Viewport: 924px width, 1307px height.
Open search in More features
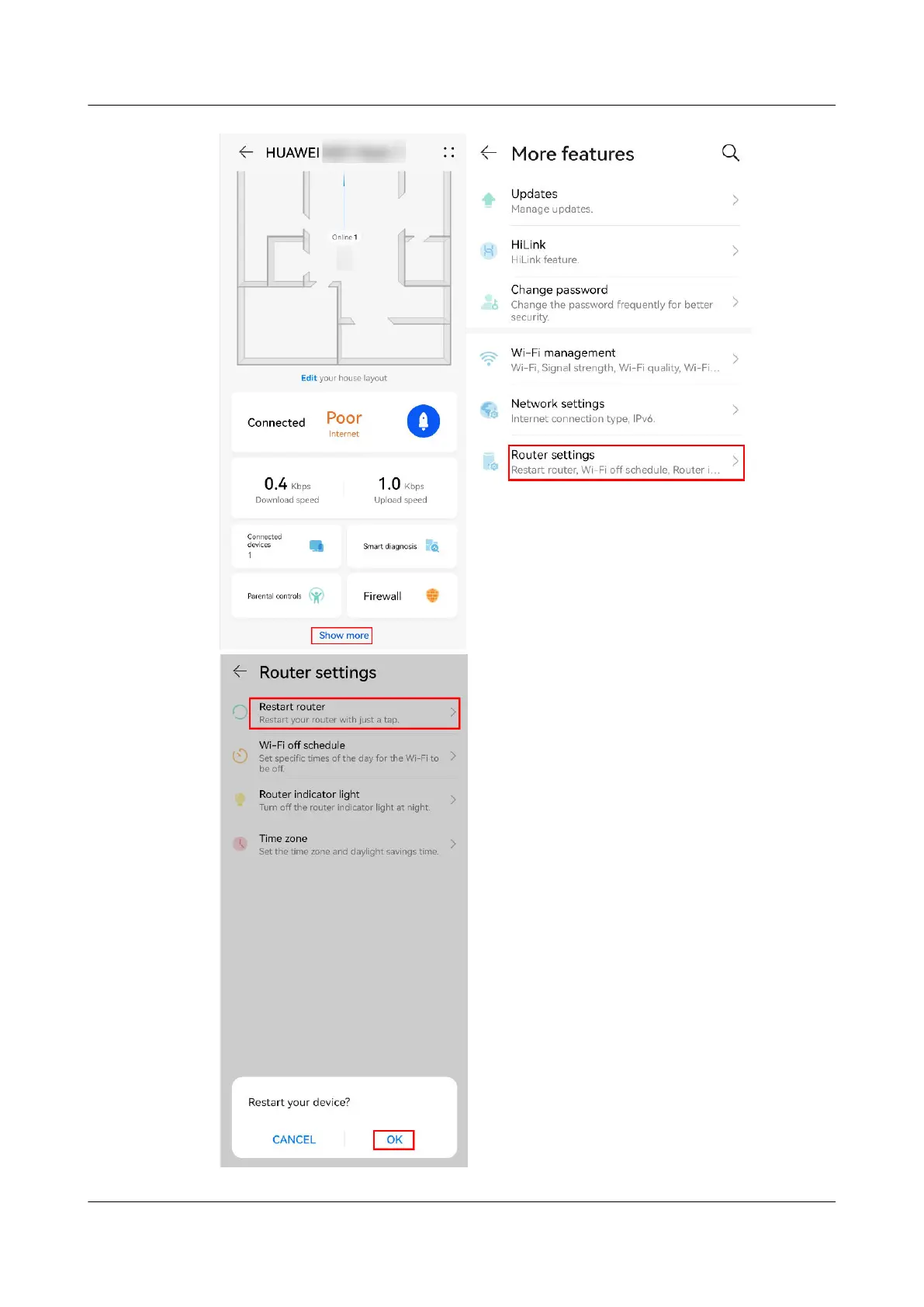tap(730, 153)
